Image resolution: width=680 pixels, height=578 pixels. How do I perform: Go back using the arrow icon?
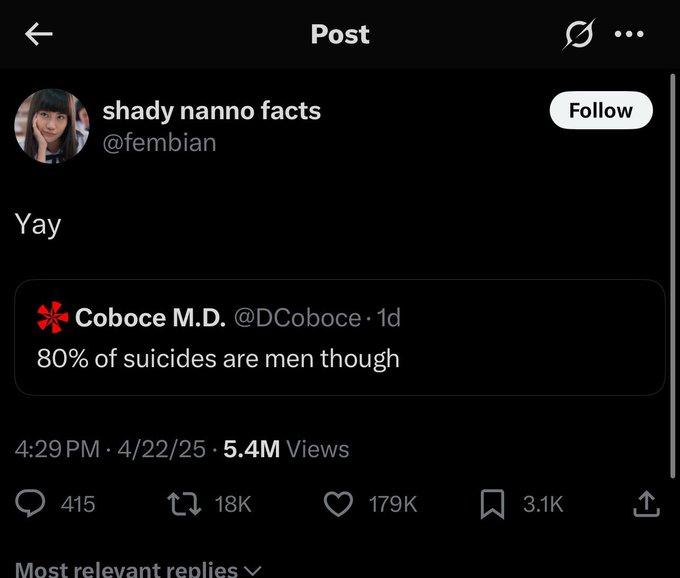tap(39, 34)
